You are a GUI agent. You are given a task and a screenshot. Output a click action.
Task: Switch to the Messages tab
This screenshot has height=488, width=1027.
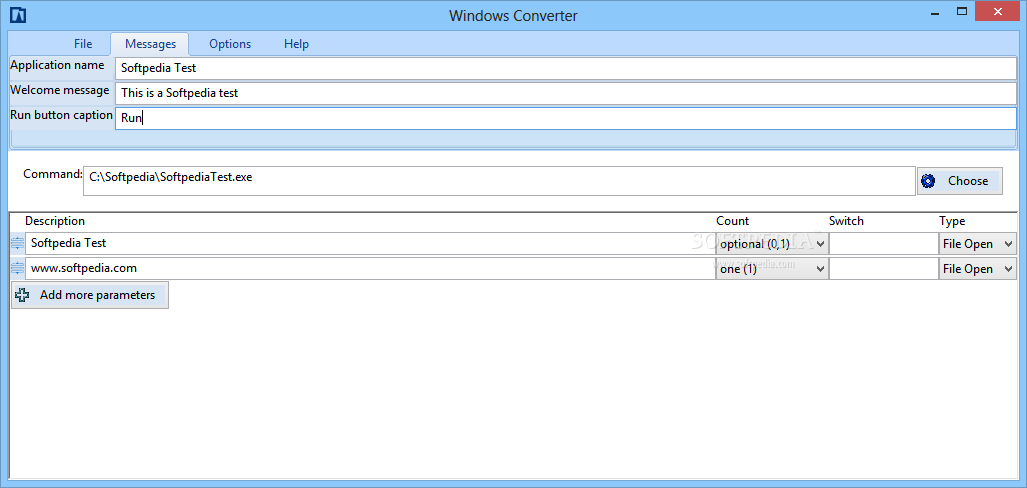point(150,44)
